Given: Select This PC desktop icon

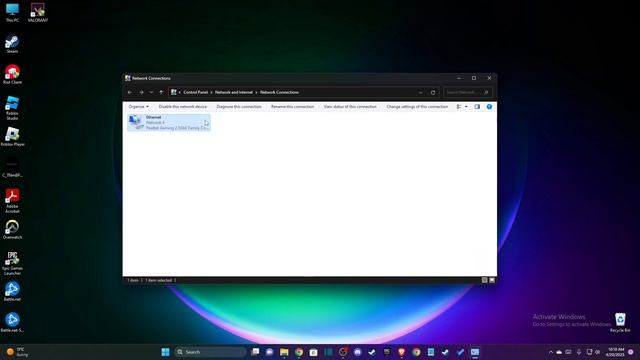Looking at the screenshot, I should [x=12, y=12].
